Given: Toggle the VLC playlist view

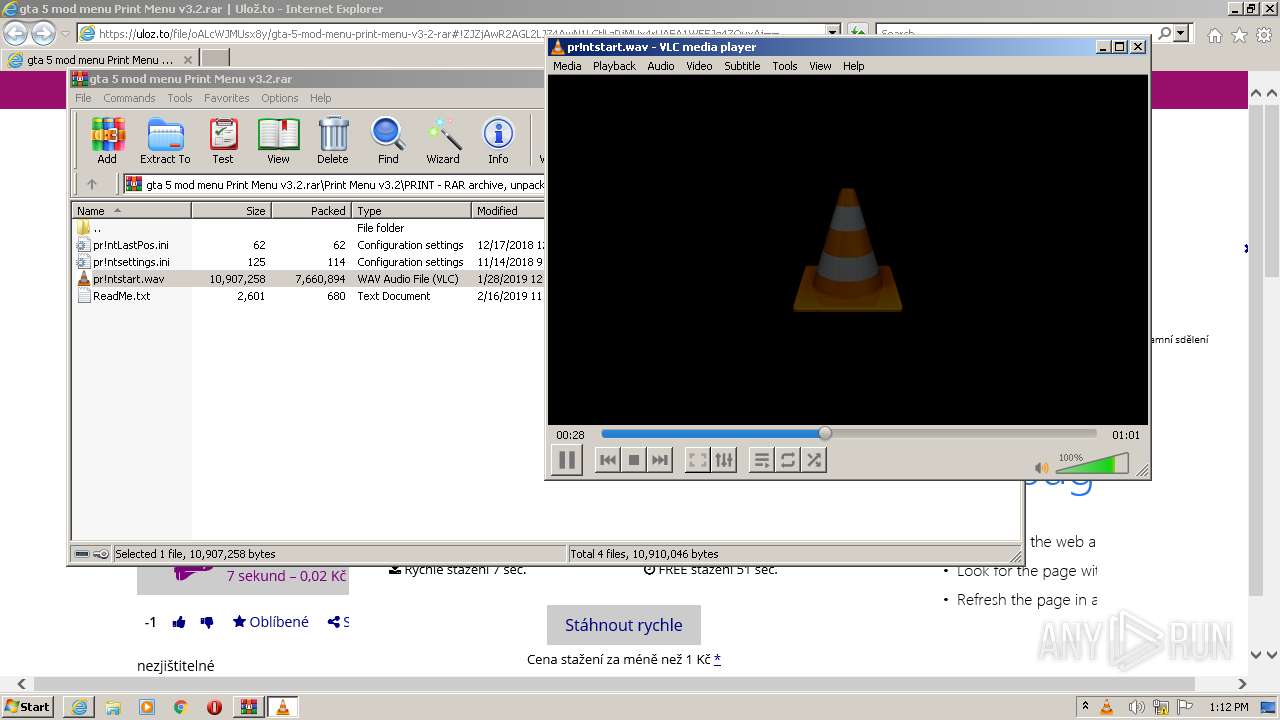Looking at the screenshot, I should (762, 460).
